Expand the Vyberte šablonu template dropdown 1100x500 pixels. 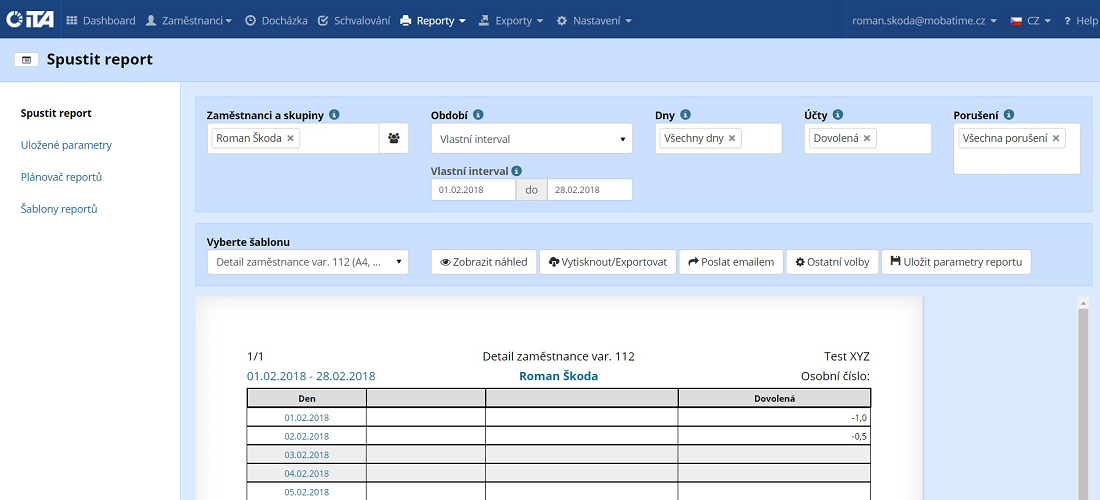307,262
